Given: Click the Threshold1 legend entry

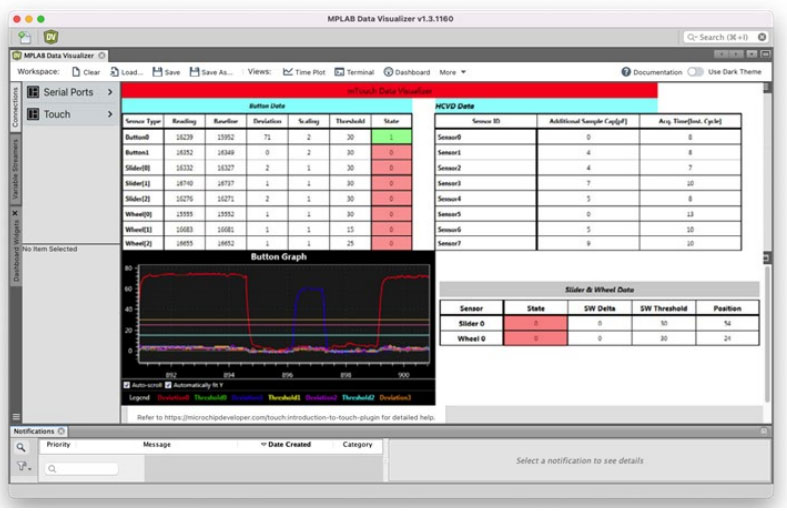Looking at the screenshot, I should click(x=284, y=398).
